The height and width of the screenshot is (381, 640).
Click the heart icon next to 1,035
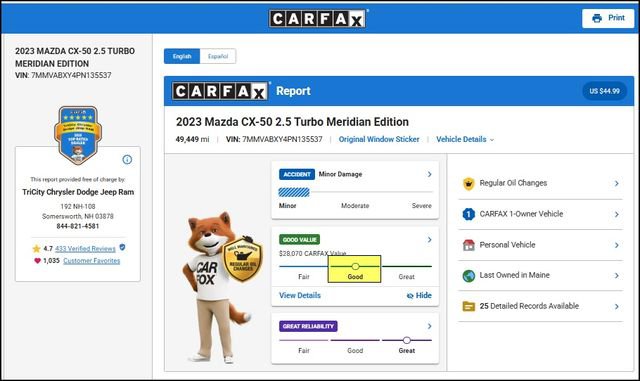point(37,261)
